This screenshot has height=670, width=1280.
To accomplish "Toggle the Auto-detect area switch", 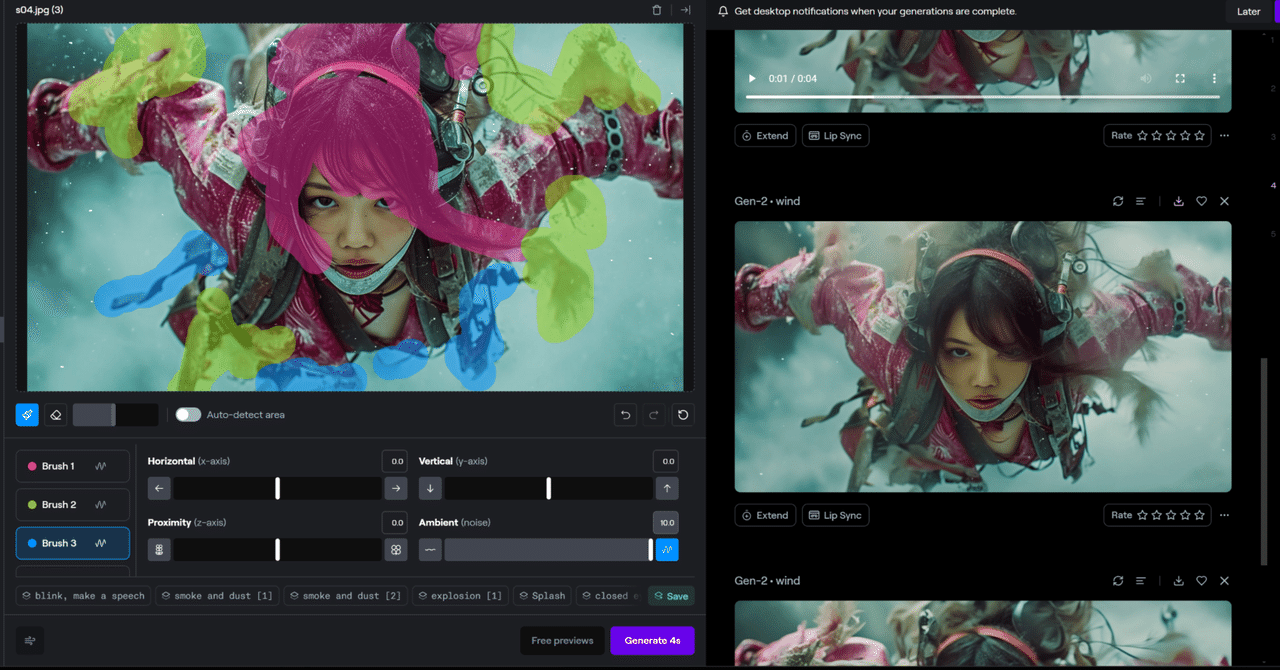I will [x=188, y=415].
